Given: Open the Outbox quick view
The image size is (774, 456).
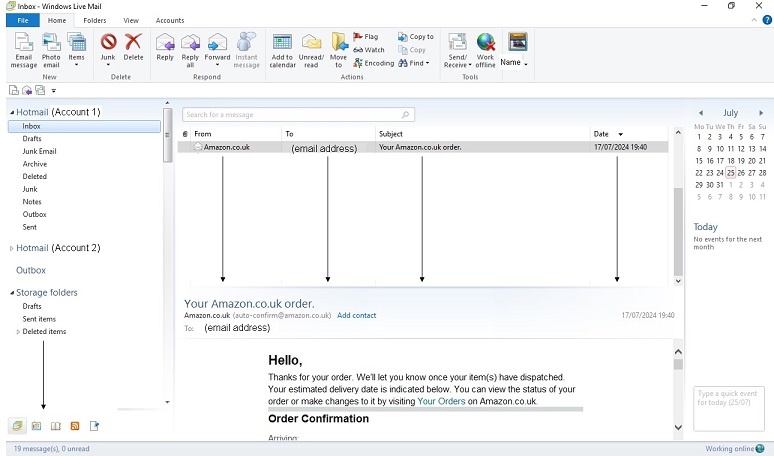Looking at the screenshot, I should [31, 270].
